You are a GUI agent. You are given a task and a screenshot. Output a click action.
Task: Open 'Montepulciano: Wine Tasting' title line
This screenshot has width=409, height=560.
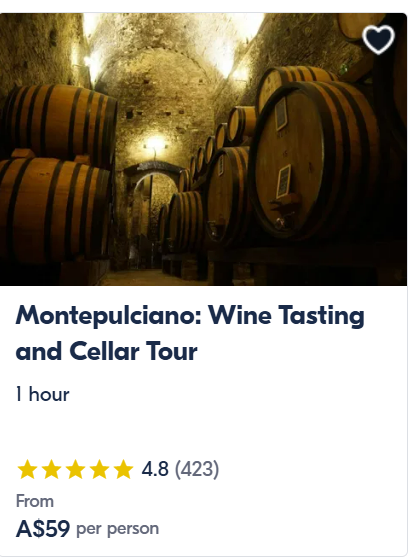pos(190,316)
